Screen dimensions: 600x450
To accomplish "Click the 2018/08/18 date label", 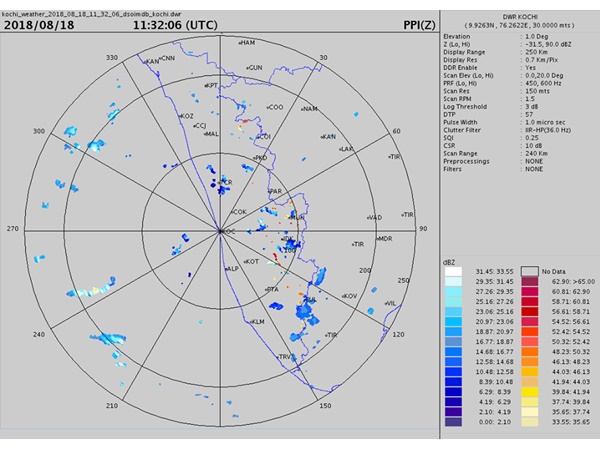I will [39, 25].
